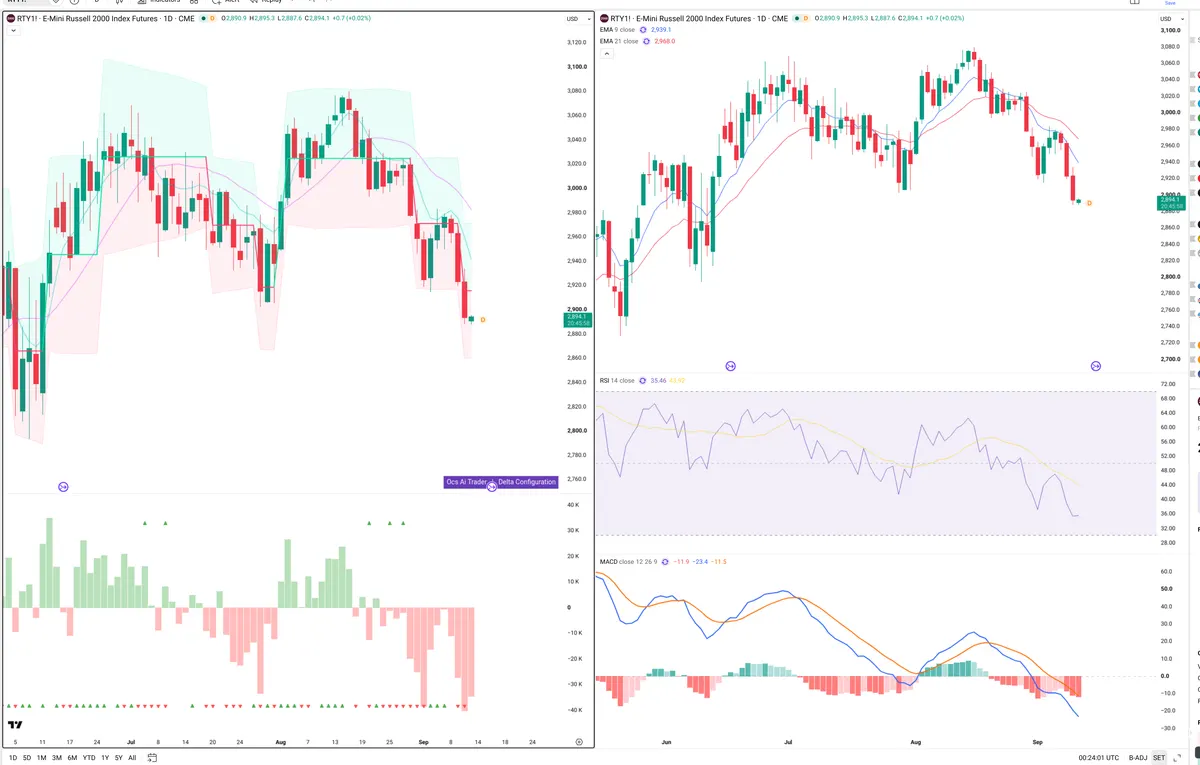Image resolution: width=1200 pixels, height=765 pixels.
Task: Select the 5D time range
Action: [x=27, y=758]
